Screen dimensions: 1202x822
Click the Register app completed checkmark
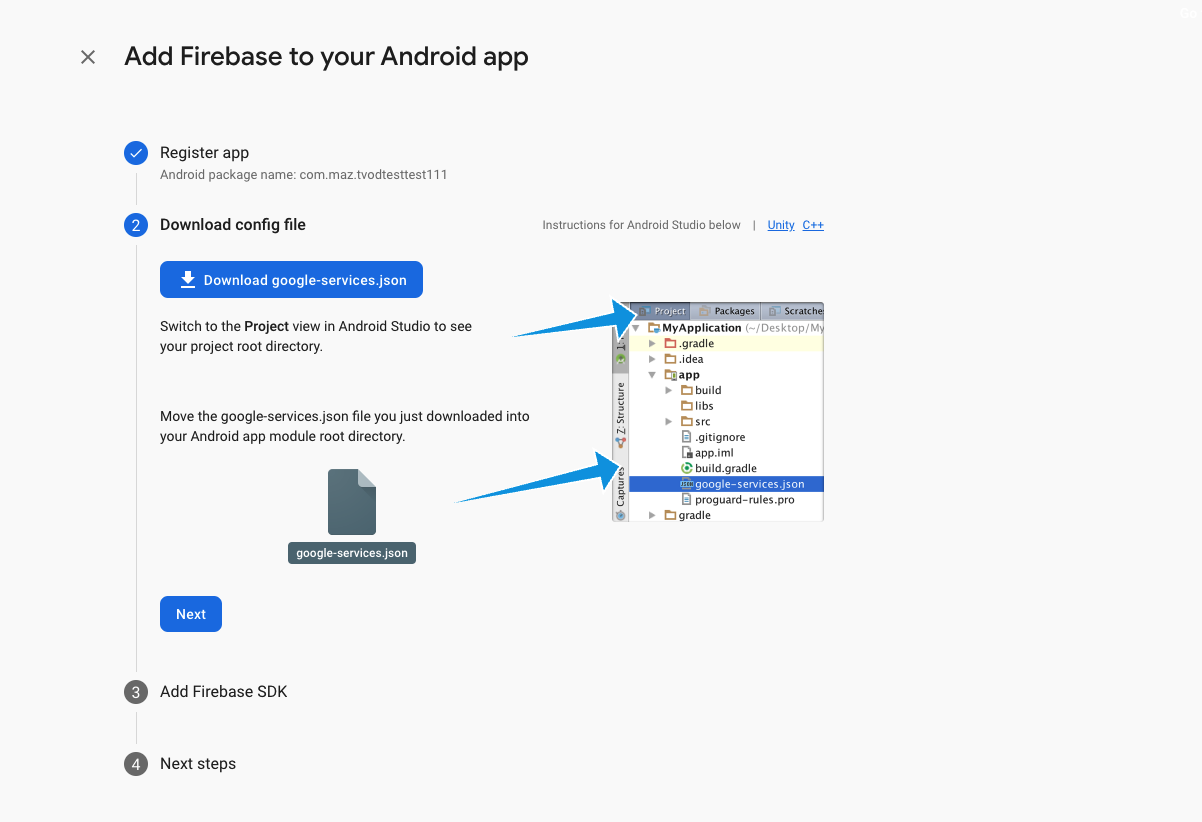point(136,153)
